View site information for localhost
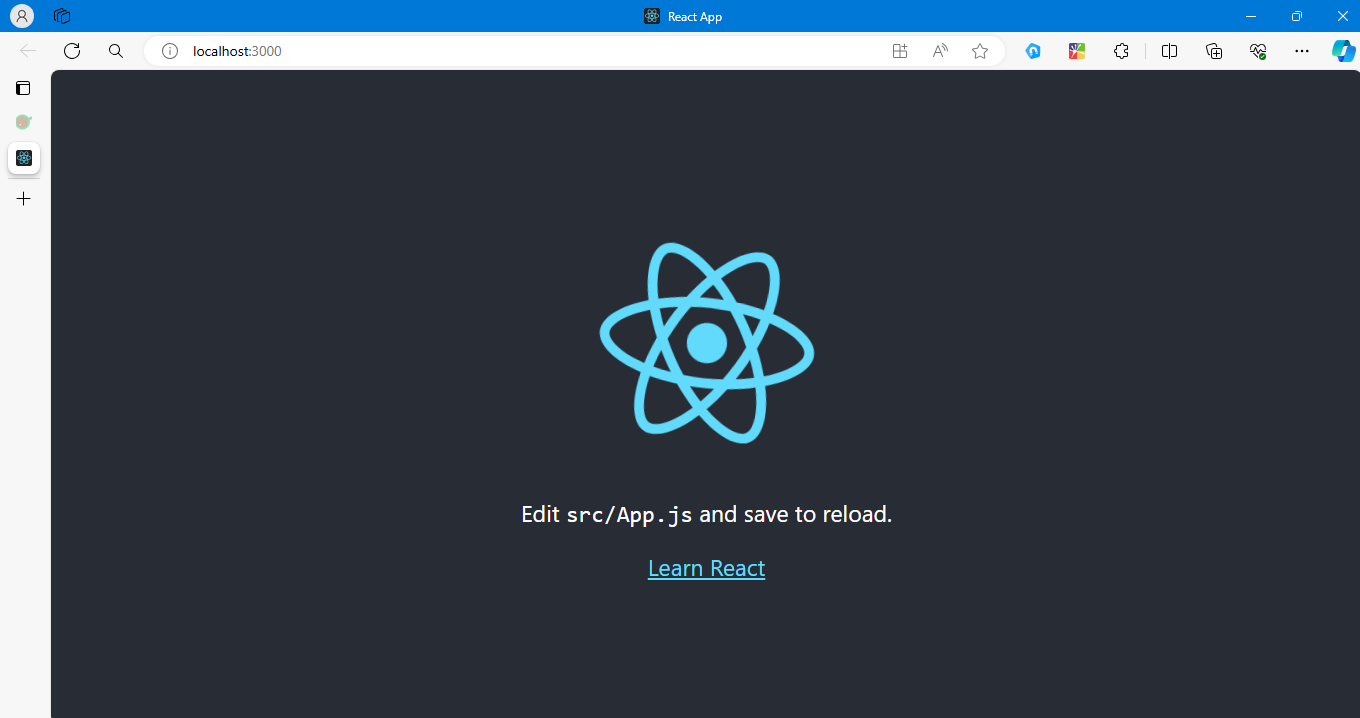 coord(169,51)
